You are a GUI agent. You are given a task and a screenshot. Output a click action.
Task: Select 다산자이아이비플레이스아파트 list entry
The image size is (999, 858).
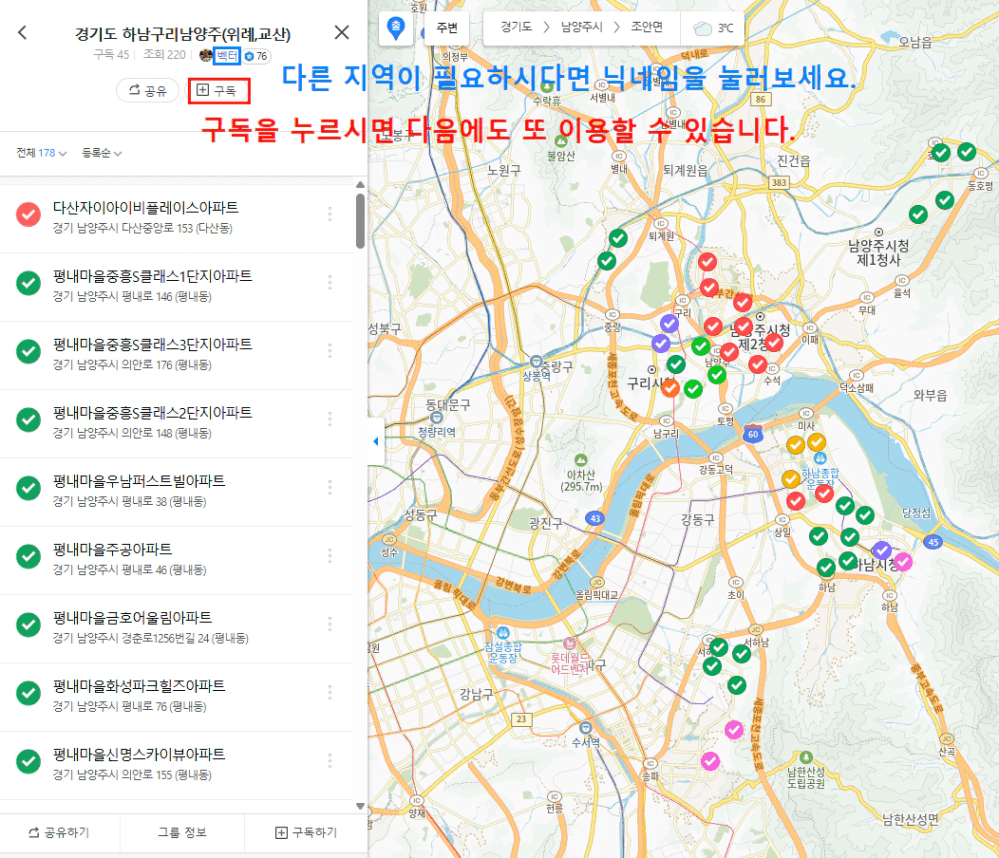177,217
